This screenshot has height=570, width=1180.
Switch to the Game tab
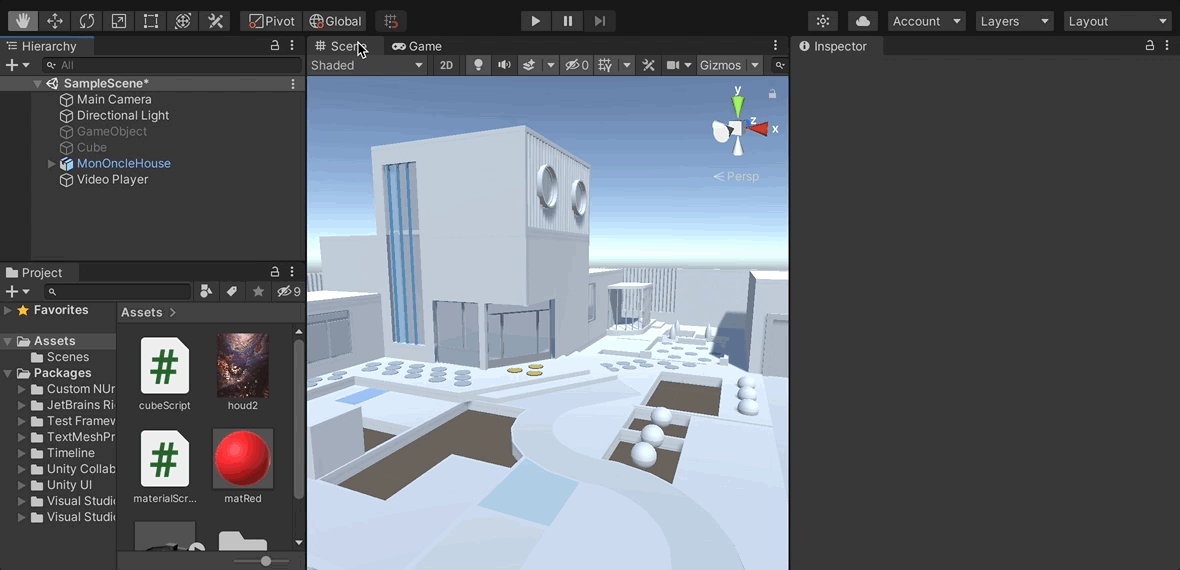[x=417, y=46]
